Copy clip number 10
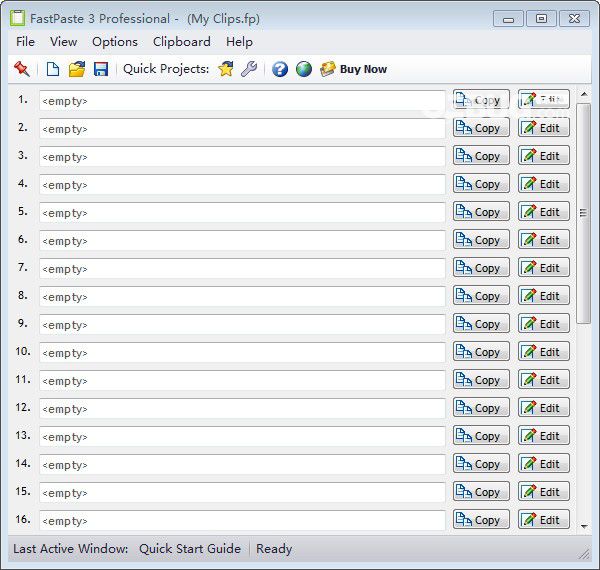 481,351
